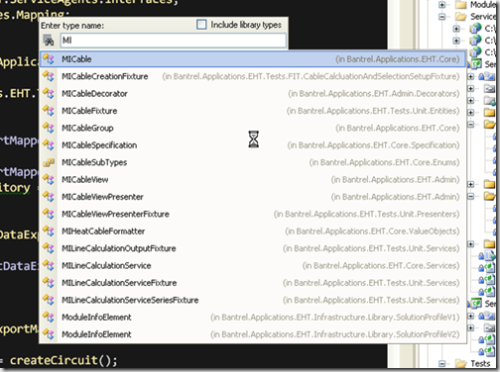Click the class icon beside MICableView
Screen dimensions: 500x372
(49, 180)
